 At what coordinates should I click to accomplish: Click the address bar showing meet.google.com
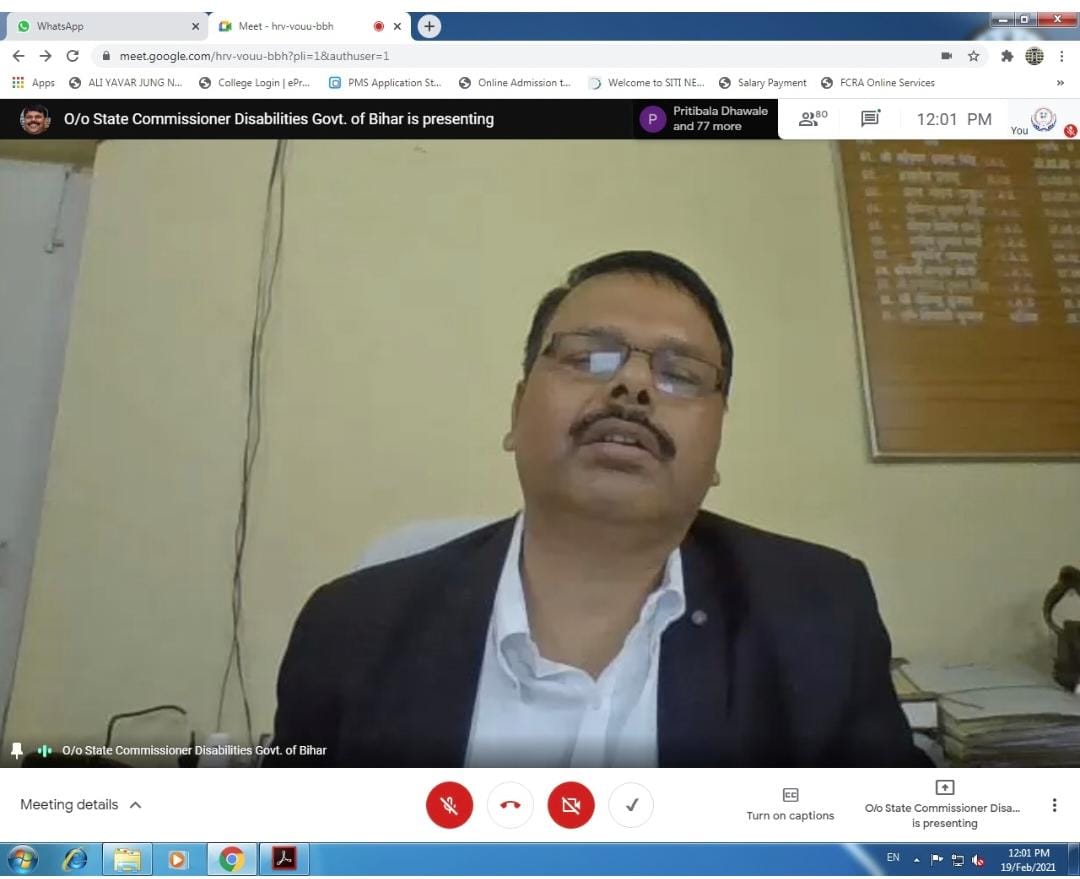(x=500, y=56)
